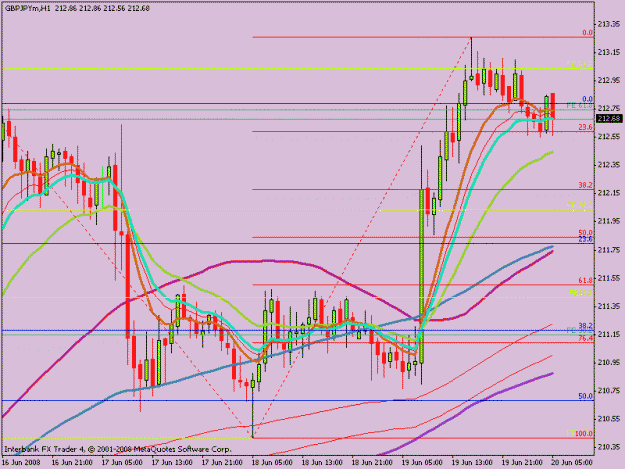Click the 20 Jun 05:00 time label
The width and height of the screenshot is (625, 469).
click(x=572, y=463)
